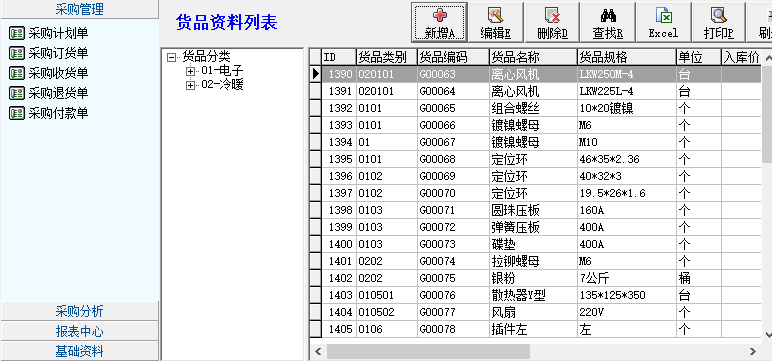Expand the 01-电子 category node

(x=190, y=71)
